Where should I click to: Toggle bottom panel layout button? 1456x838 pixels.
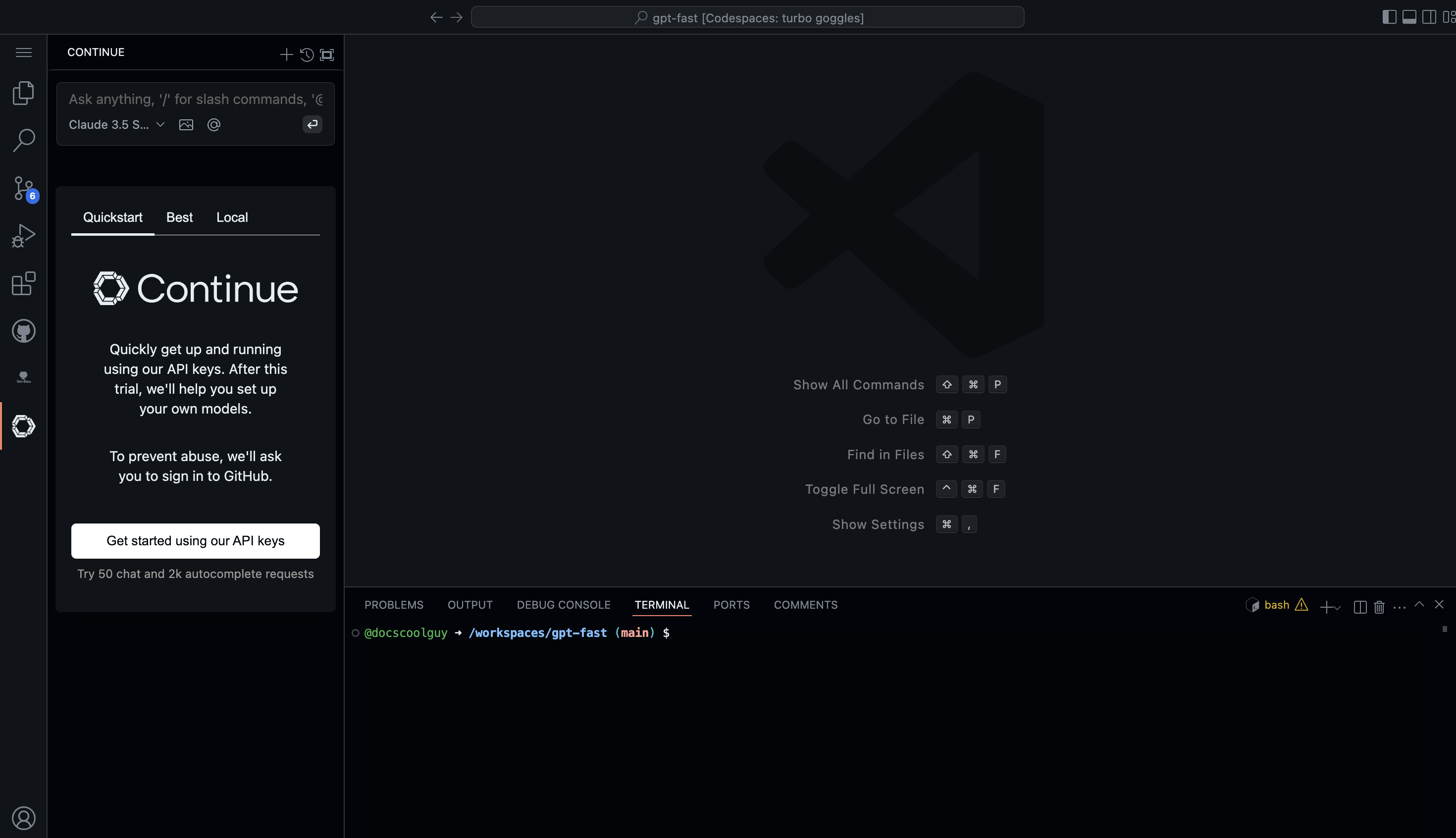[1409, 17]
